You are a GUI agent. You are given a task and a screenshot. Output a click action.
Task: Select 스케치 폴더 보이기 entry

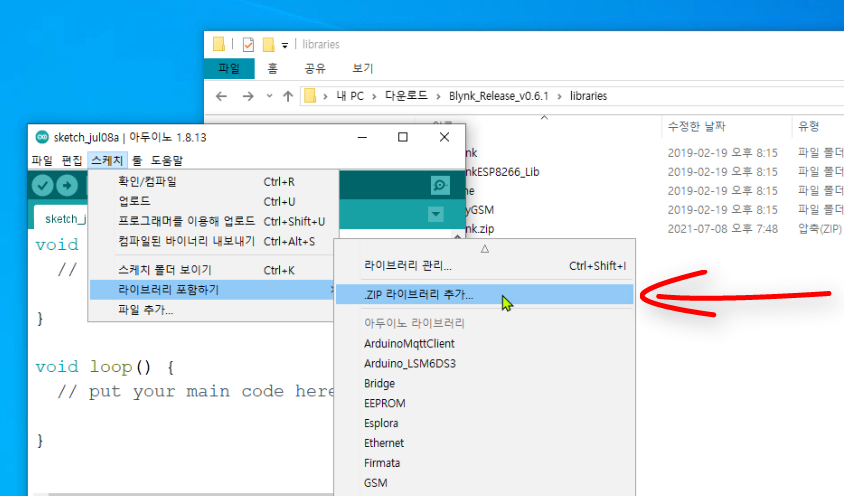tap(213, 270)
